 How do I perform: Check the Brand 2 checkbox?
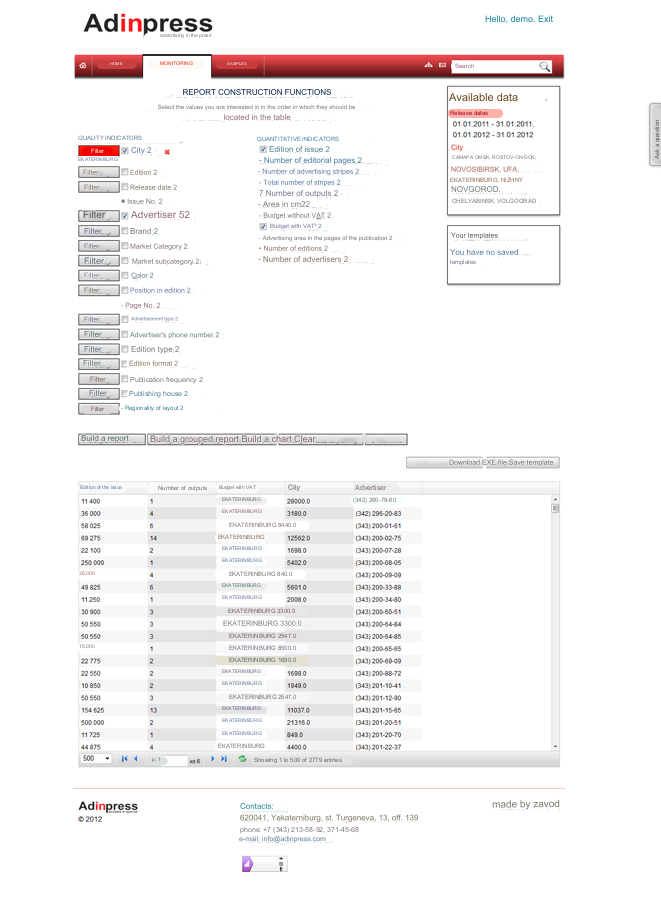[125, 231]
